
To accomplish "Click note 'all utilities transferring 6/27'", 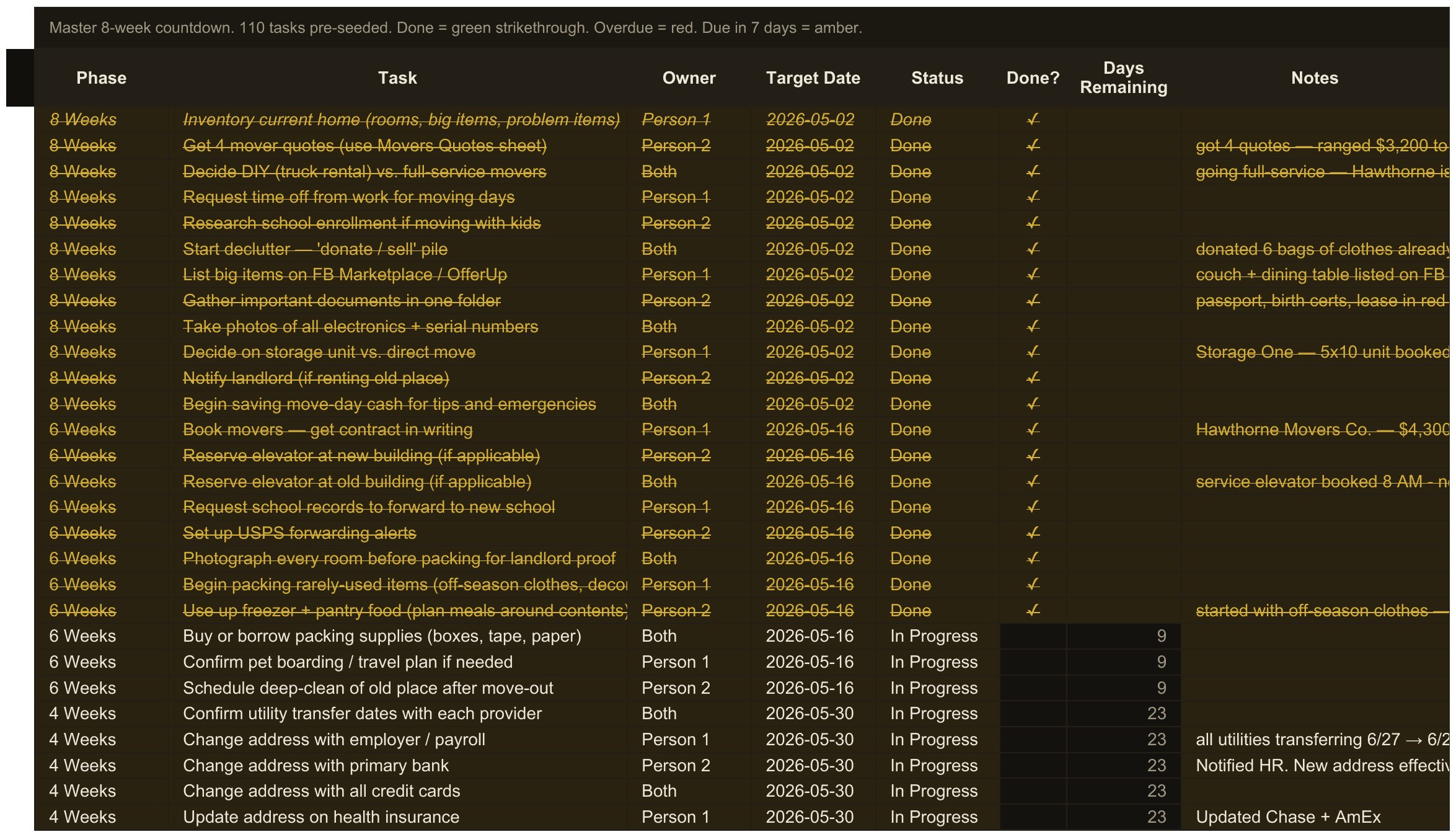I will [x=1323, y=740].
